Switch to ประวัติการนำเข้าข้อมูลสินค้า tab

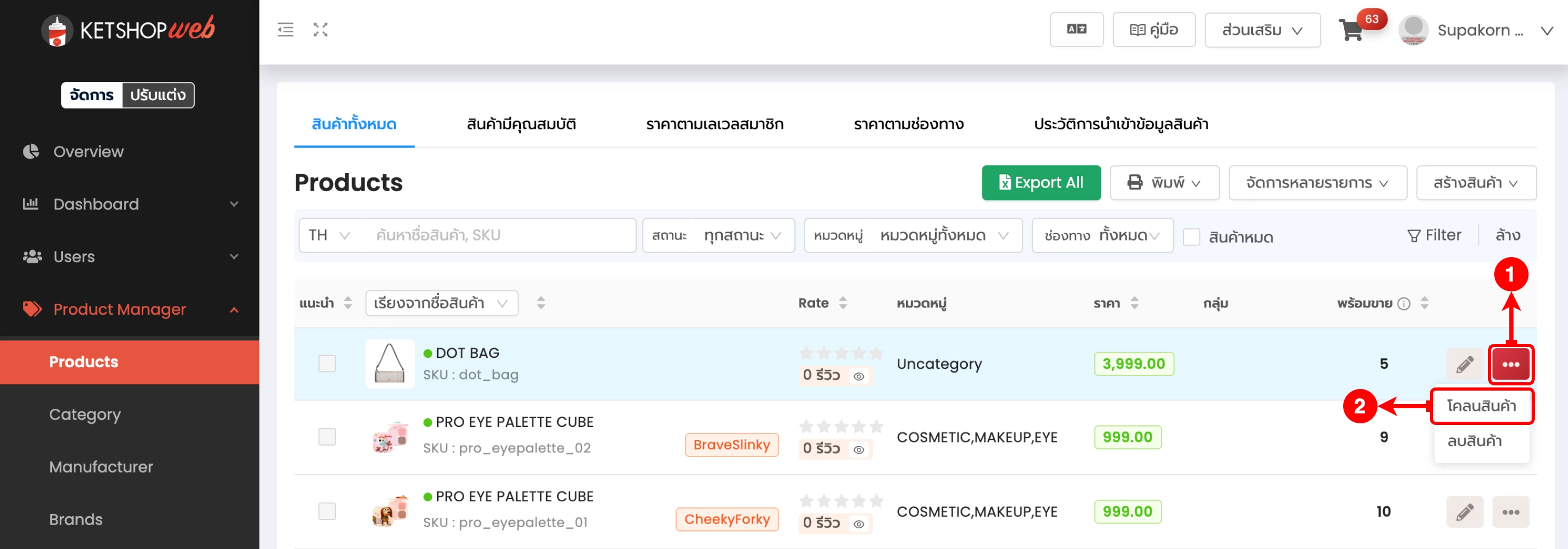(1121, 124)
